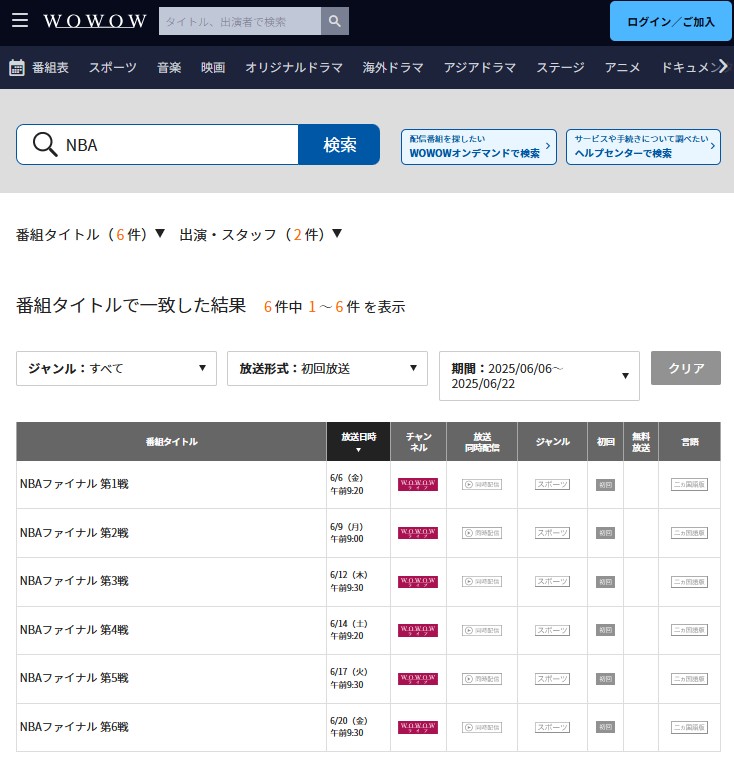Open NBAファイナル 第2戦 program title
This screenshot has height=770, width=734.
[74, 533]
